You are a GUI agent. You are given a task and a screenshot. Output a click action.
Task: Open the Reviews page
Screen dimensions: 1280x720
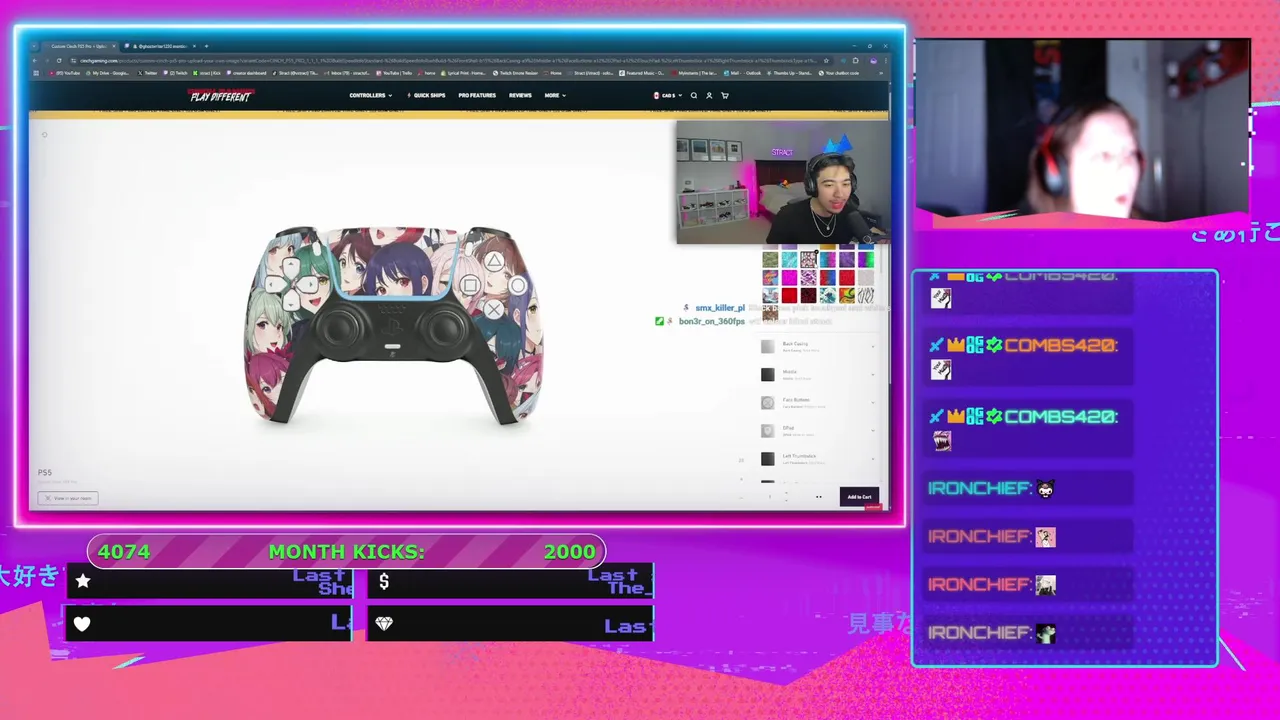[520, 96]
